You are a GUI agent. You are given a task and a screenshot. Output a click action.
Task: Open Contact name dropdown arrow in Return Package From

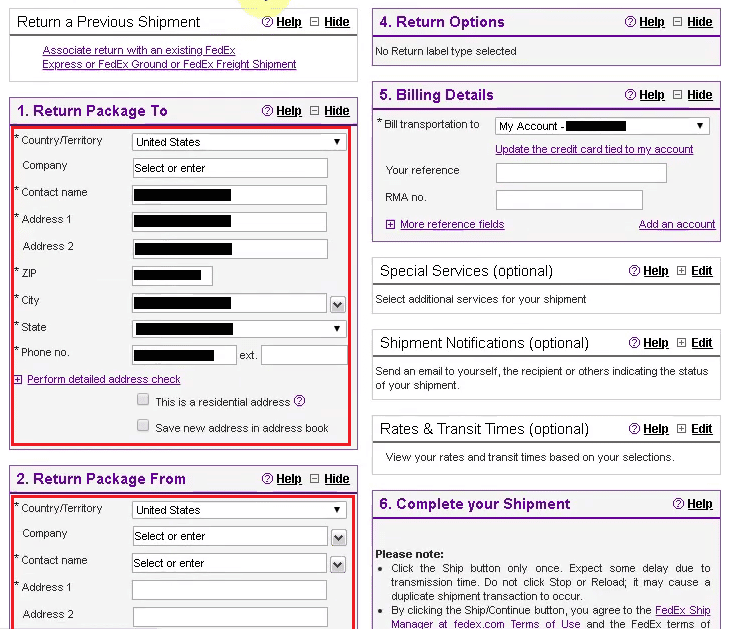[338, 565]
